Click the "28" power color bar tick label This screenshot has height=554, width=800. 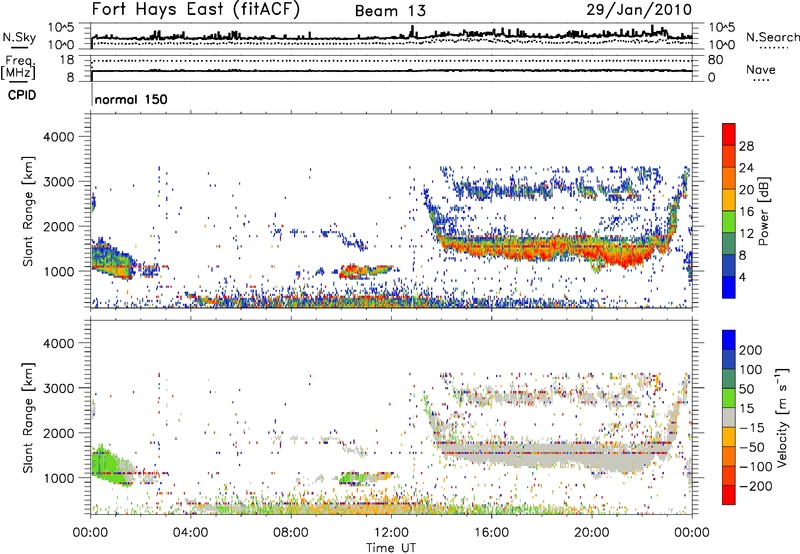(746, 146)
